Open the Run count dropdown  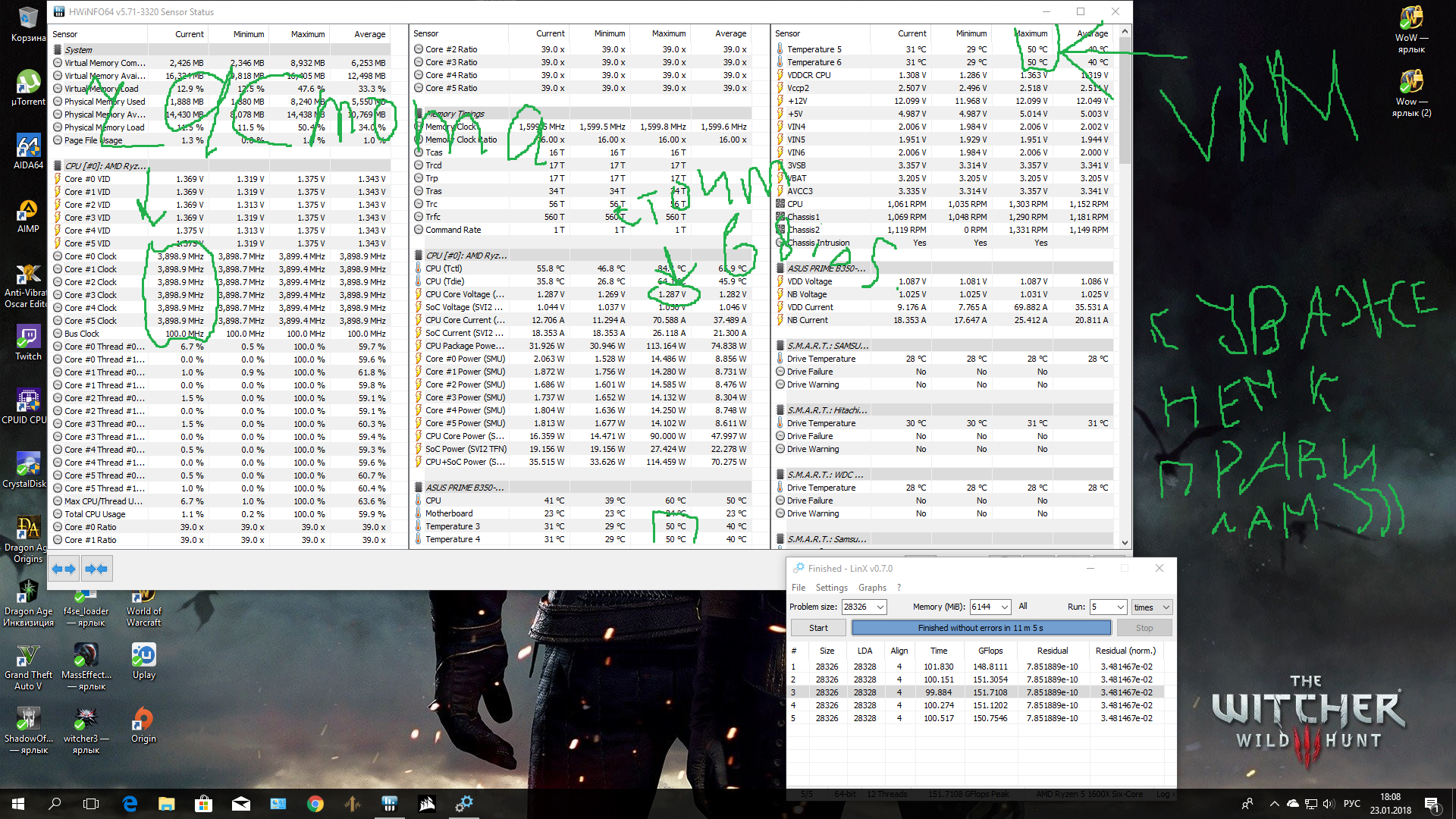click(1120, 607)
